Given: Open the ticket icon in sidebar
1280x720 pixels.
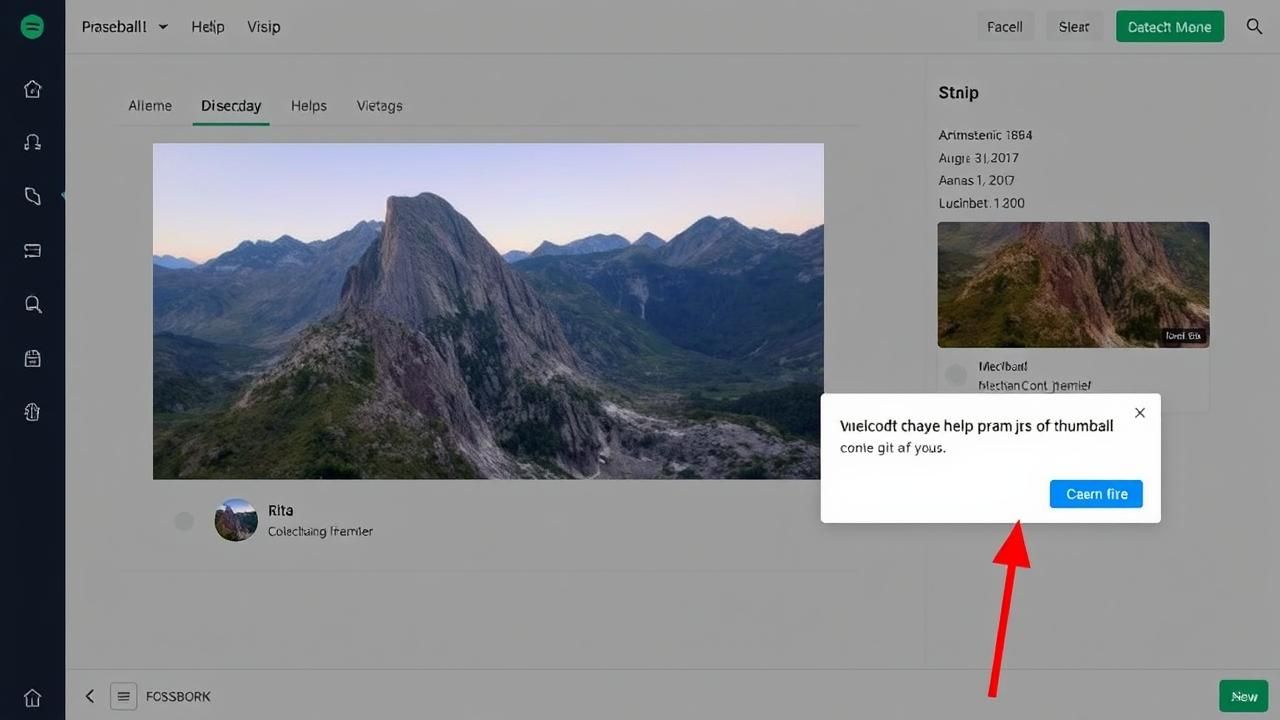Looking at the screenshot, I should [32, 250].
